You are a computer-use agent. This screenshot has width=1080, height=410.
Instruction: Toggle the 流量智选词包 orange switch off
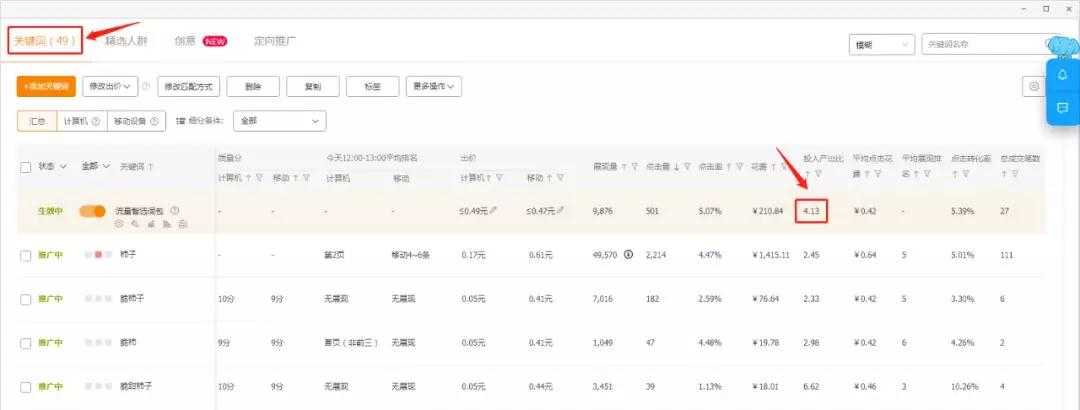(92, 211)
